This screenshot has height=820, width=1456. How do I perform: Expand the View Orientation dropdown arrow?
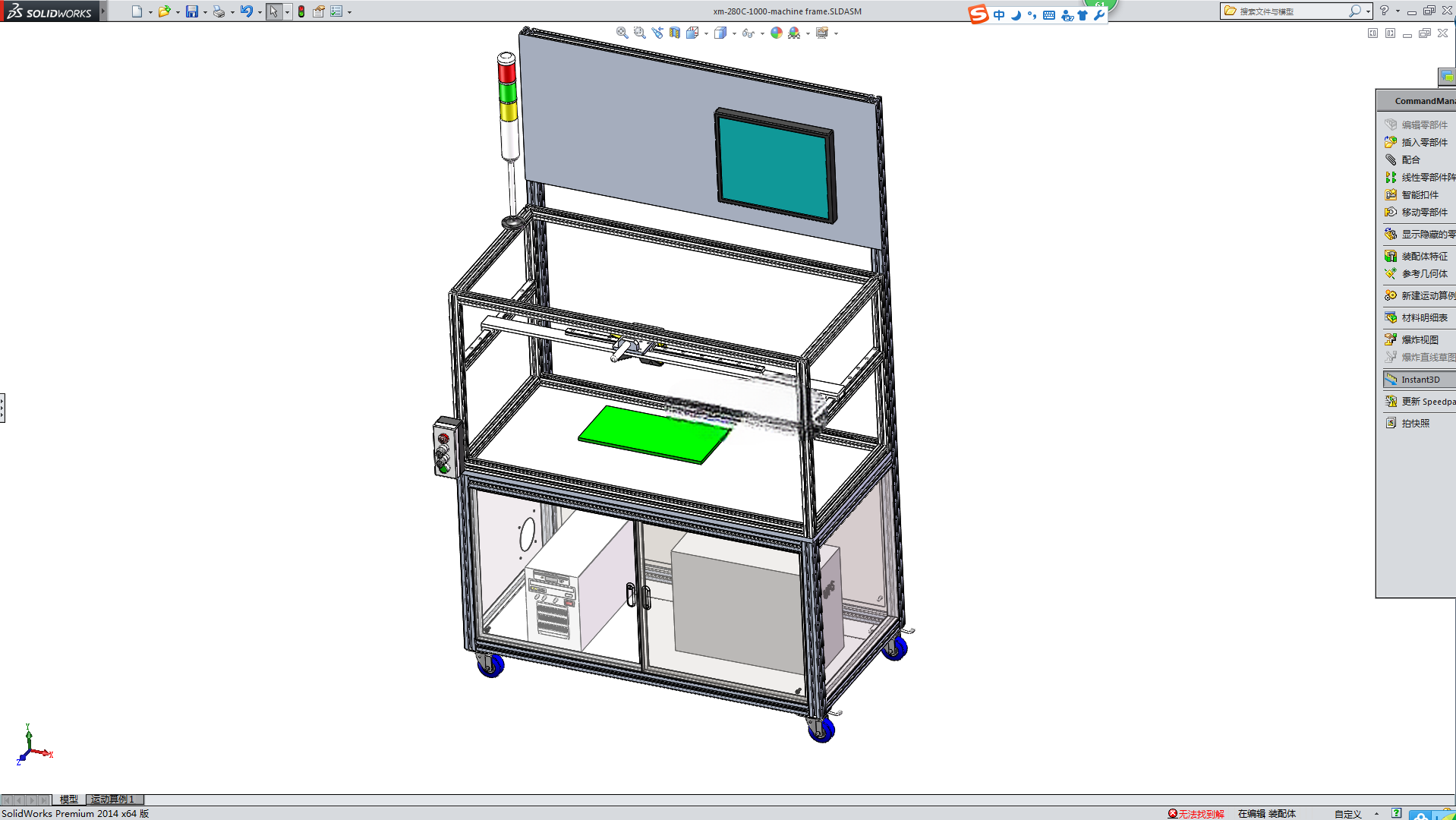coord(707,33)
